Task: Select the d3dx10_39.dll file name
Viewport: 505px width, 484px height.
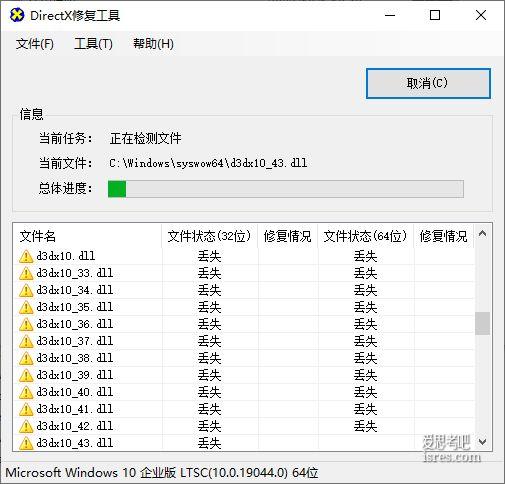Action: coord(75,375)
